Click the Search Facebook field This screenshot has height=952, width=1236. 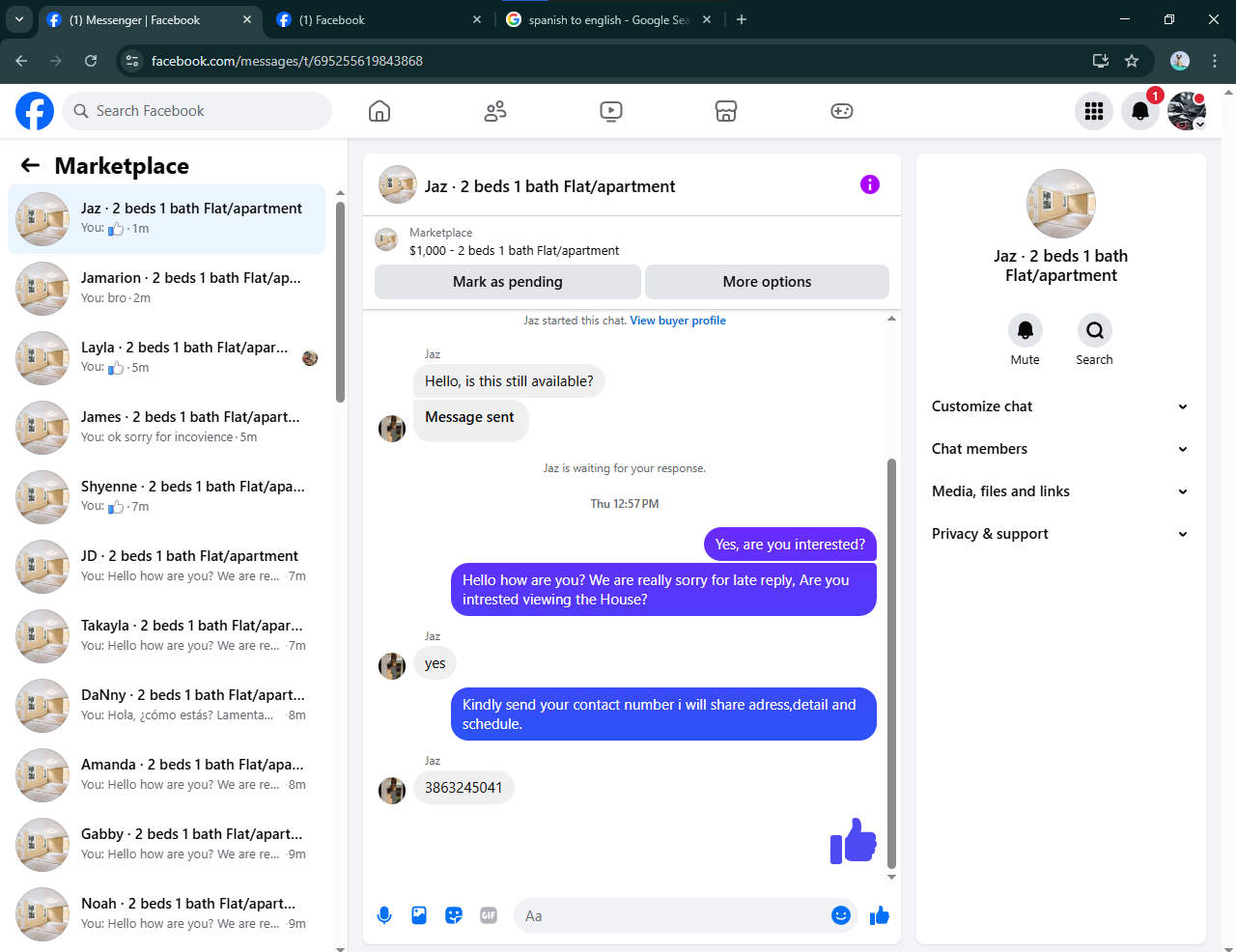(x=197, y=111)
